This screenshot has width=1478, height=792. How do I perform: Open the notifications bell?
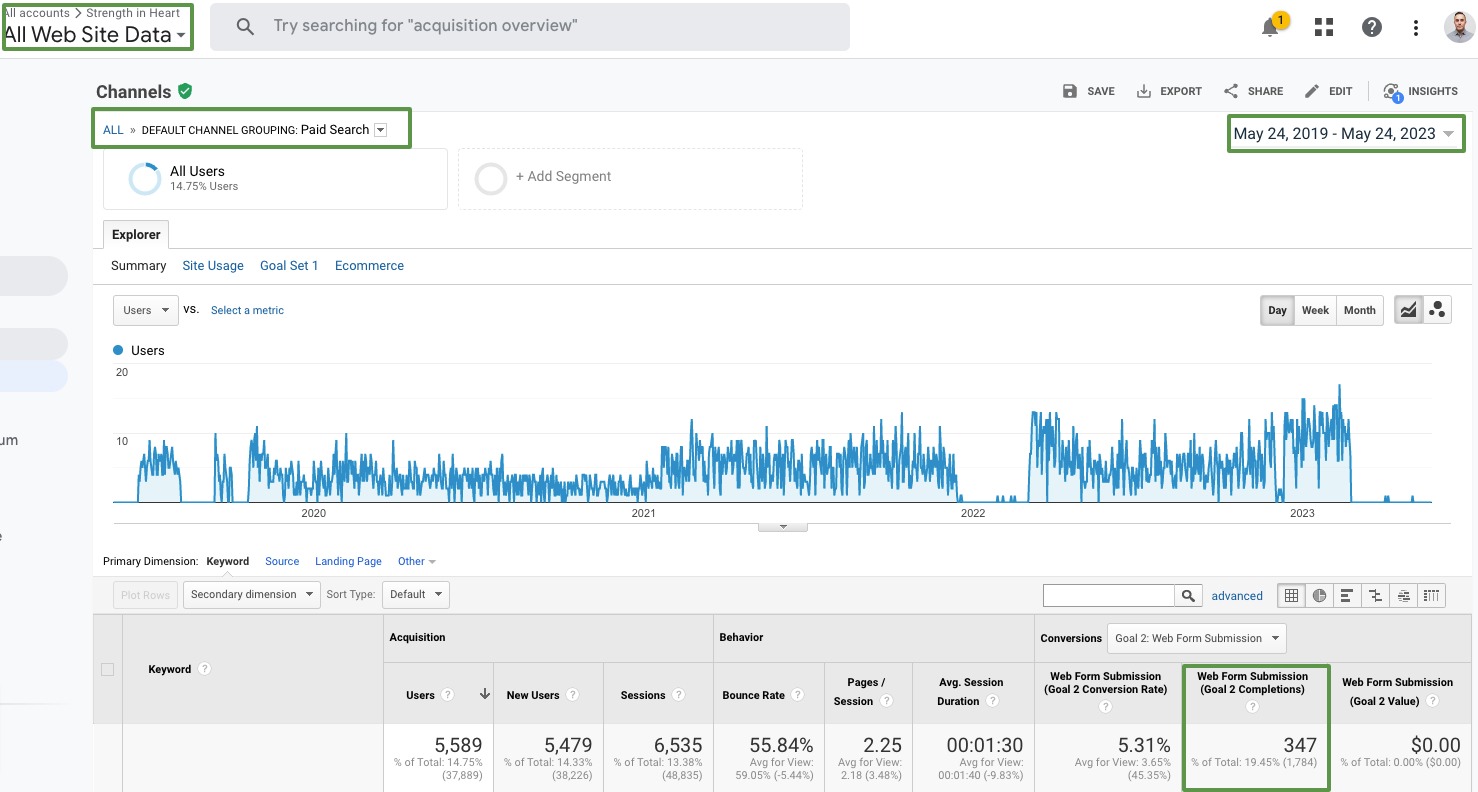pos(1271,27)
